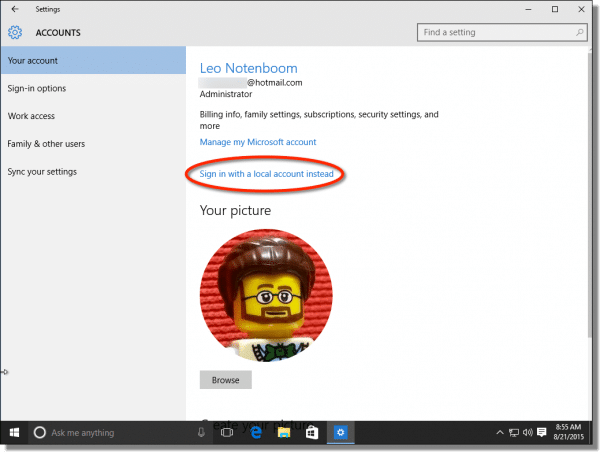Viewport: 600px width, 452px height.
Task: Open the volume tray icon
Action: (528, 433)
